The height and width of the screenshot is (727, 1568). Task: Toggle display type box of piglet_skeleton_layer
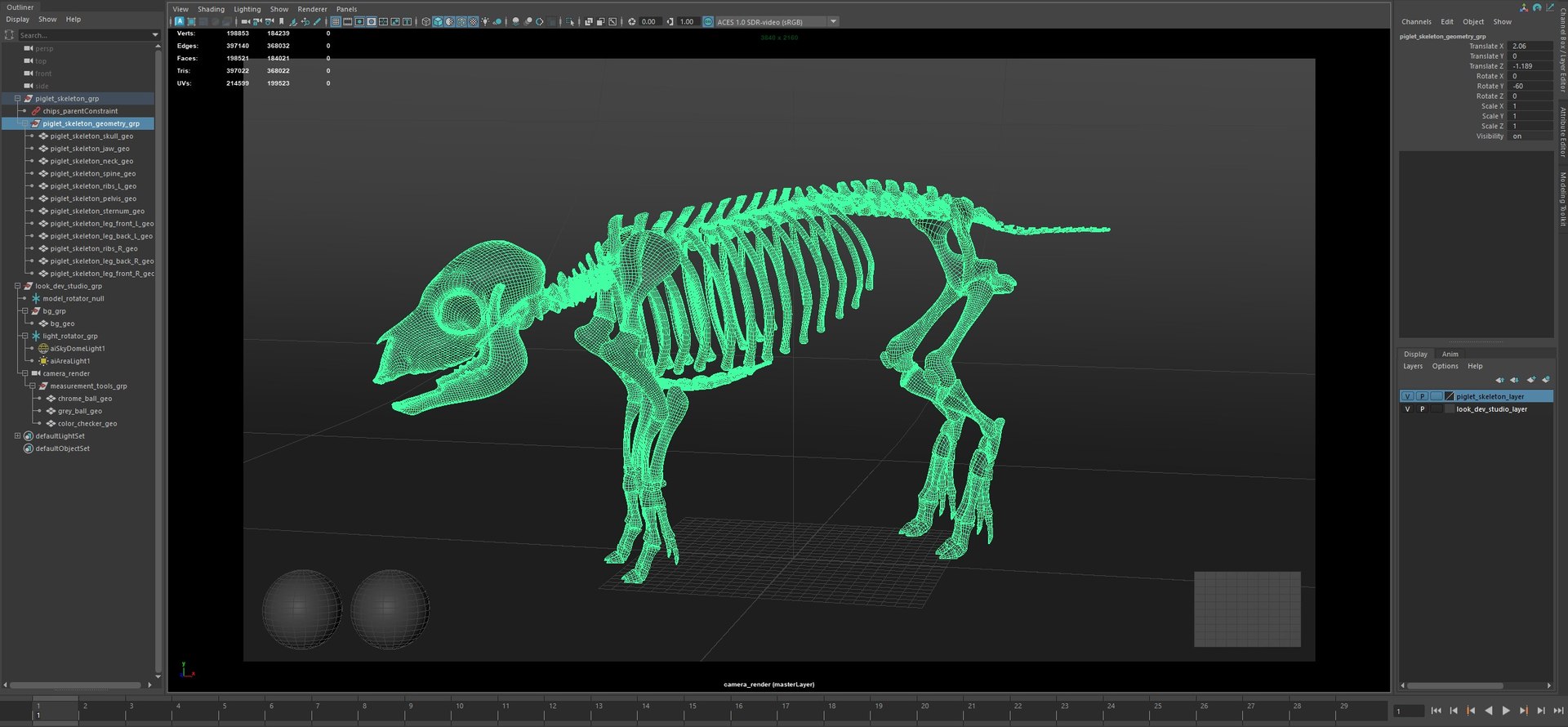click(x=1437, y=396)
